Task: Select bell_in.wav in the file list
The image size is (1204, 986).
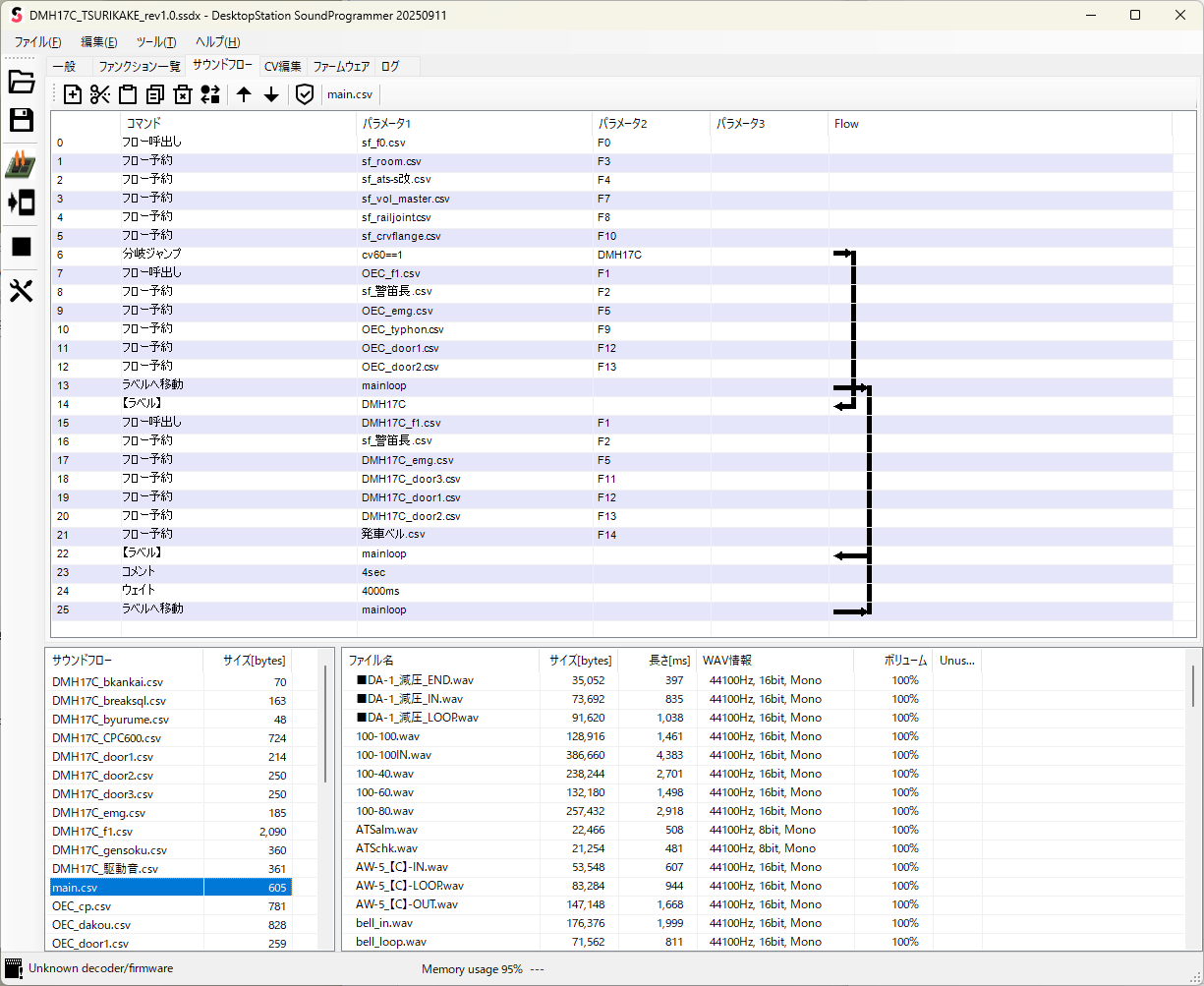Action: 384,923
